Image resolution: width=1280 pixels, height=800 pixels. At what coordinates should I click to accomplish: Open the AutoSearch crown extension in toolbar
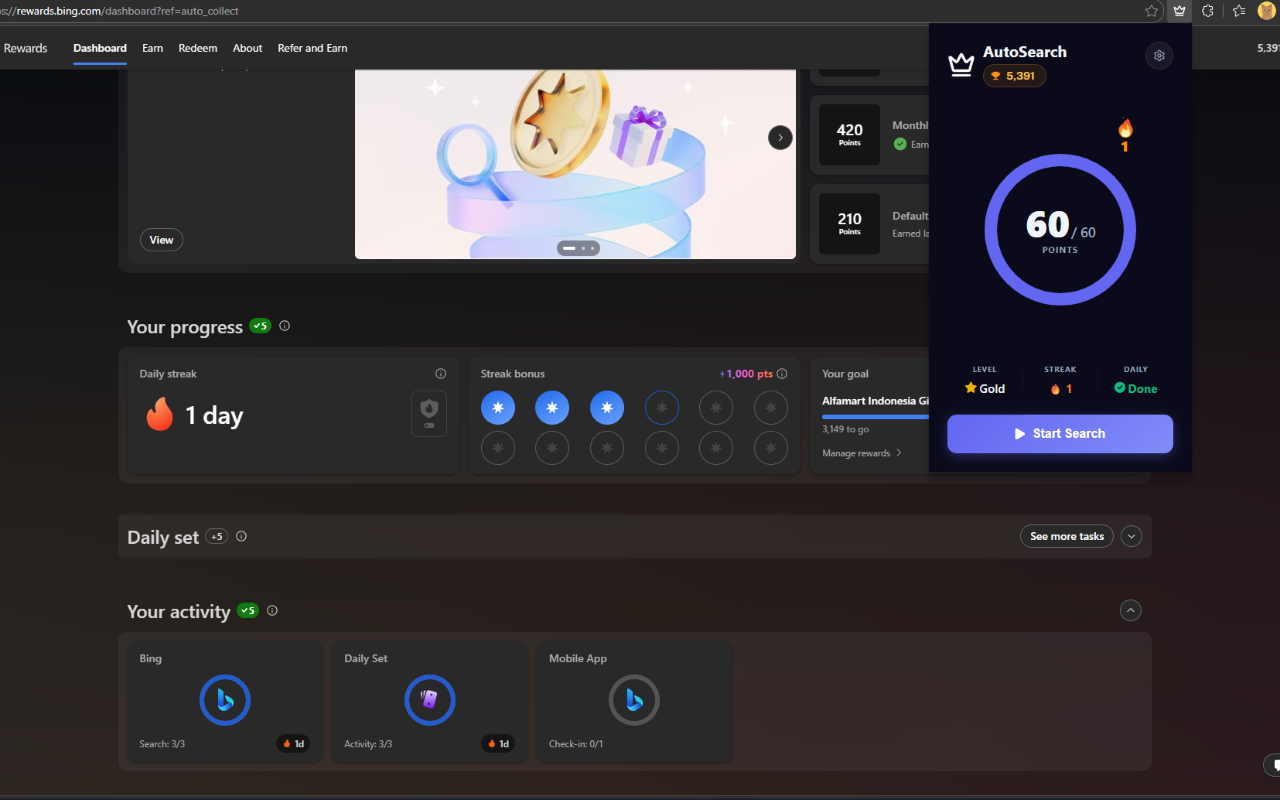point(1180,11)
